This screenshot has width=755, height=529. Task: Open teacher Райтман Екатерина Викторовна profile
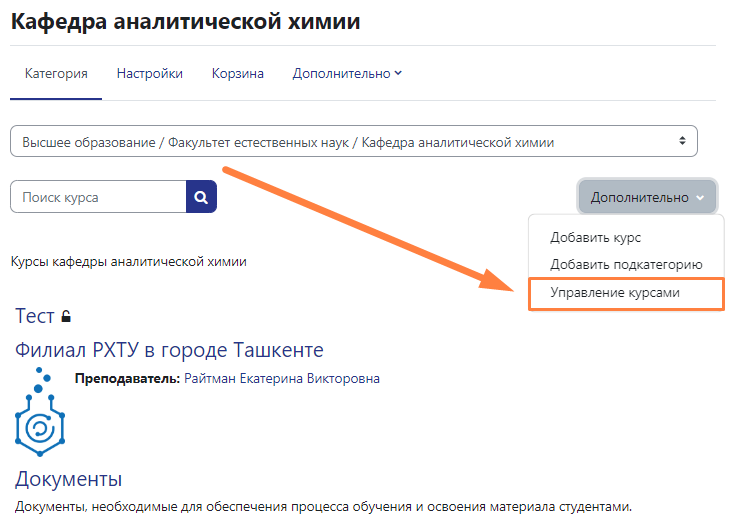click(x=282, y=379)
